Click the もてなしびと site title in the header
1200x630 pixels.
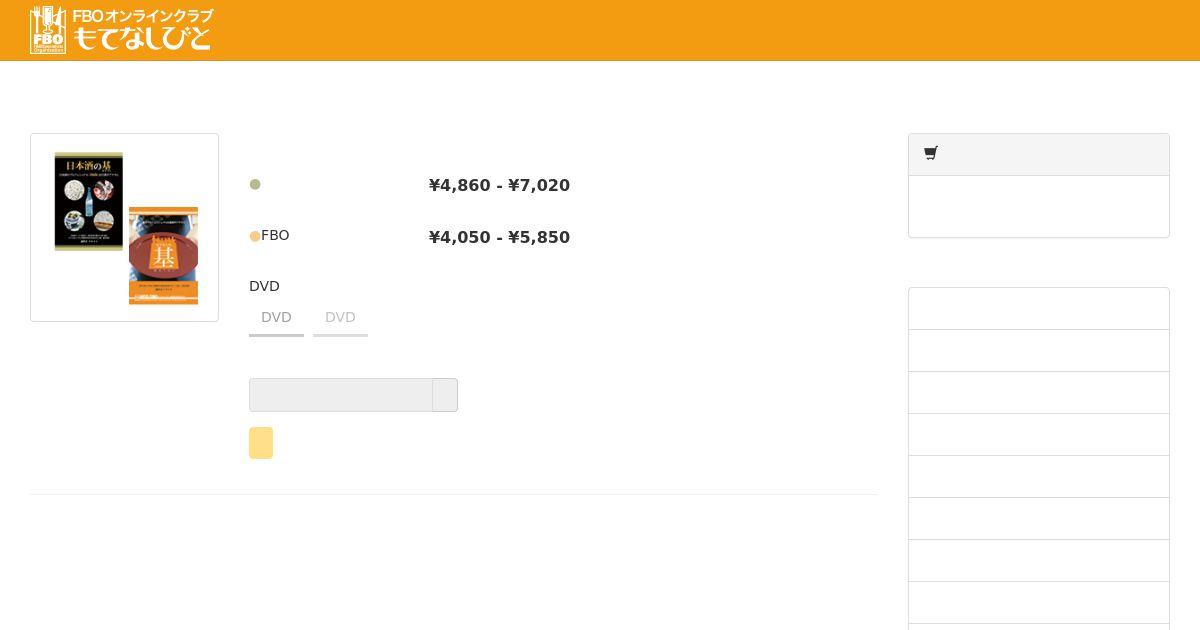point(142,39)
